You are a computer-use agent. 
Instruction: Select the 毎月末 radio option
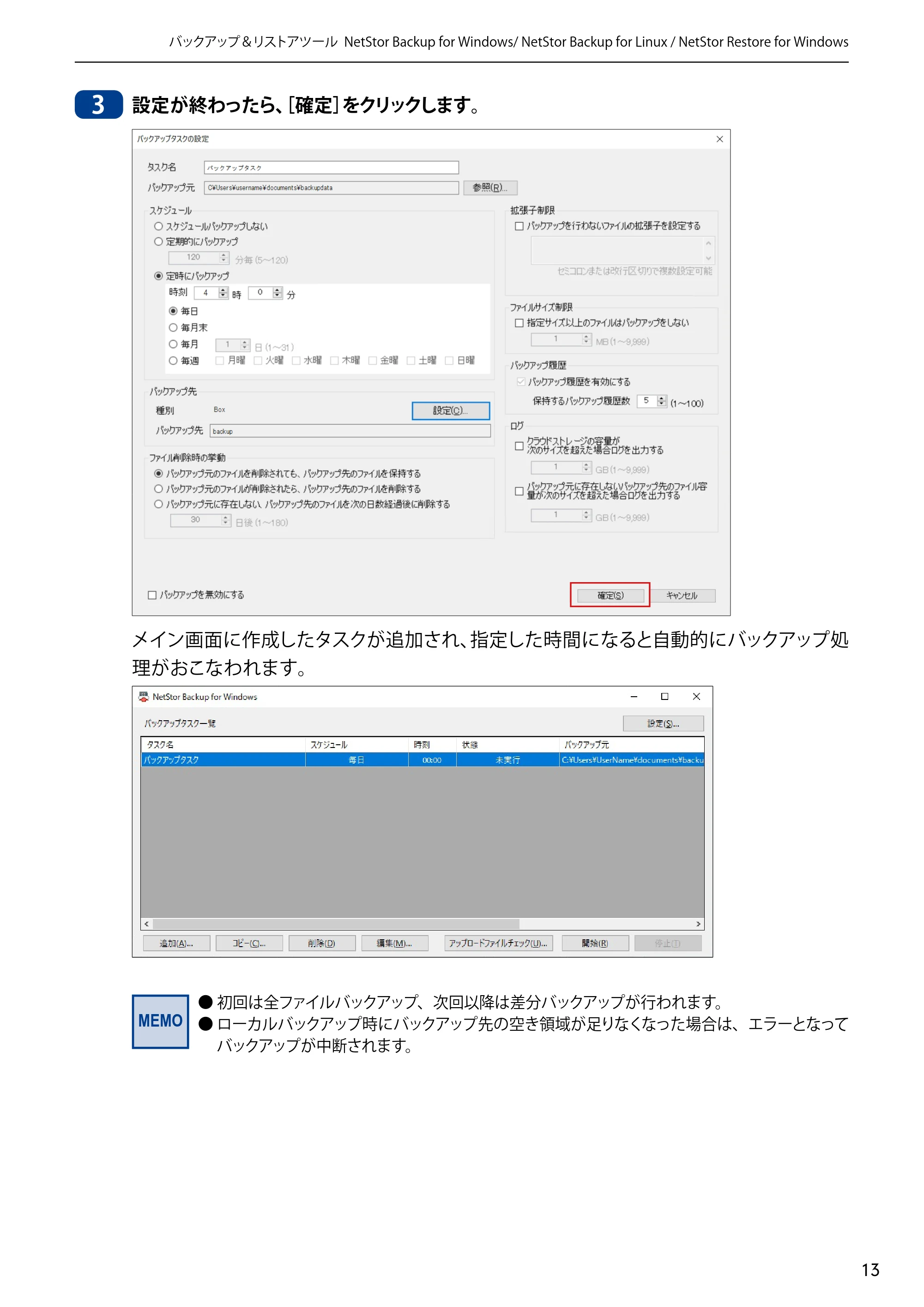pyautogui.click(x=173, y=327)
